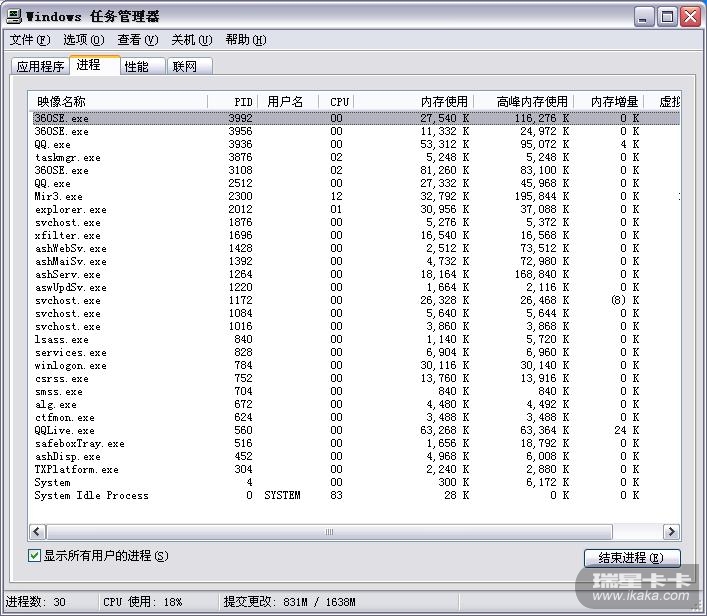707x616 pixels.
Task: Click 提交更改: 831M / 1638M status text
Action: click(289, 602)
